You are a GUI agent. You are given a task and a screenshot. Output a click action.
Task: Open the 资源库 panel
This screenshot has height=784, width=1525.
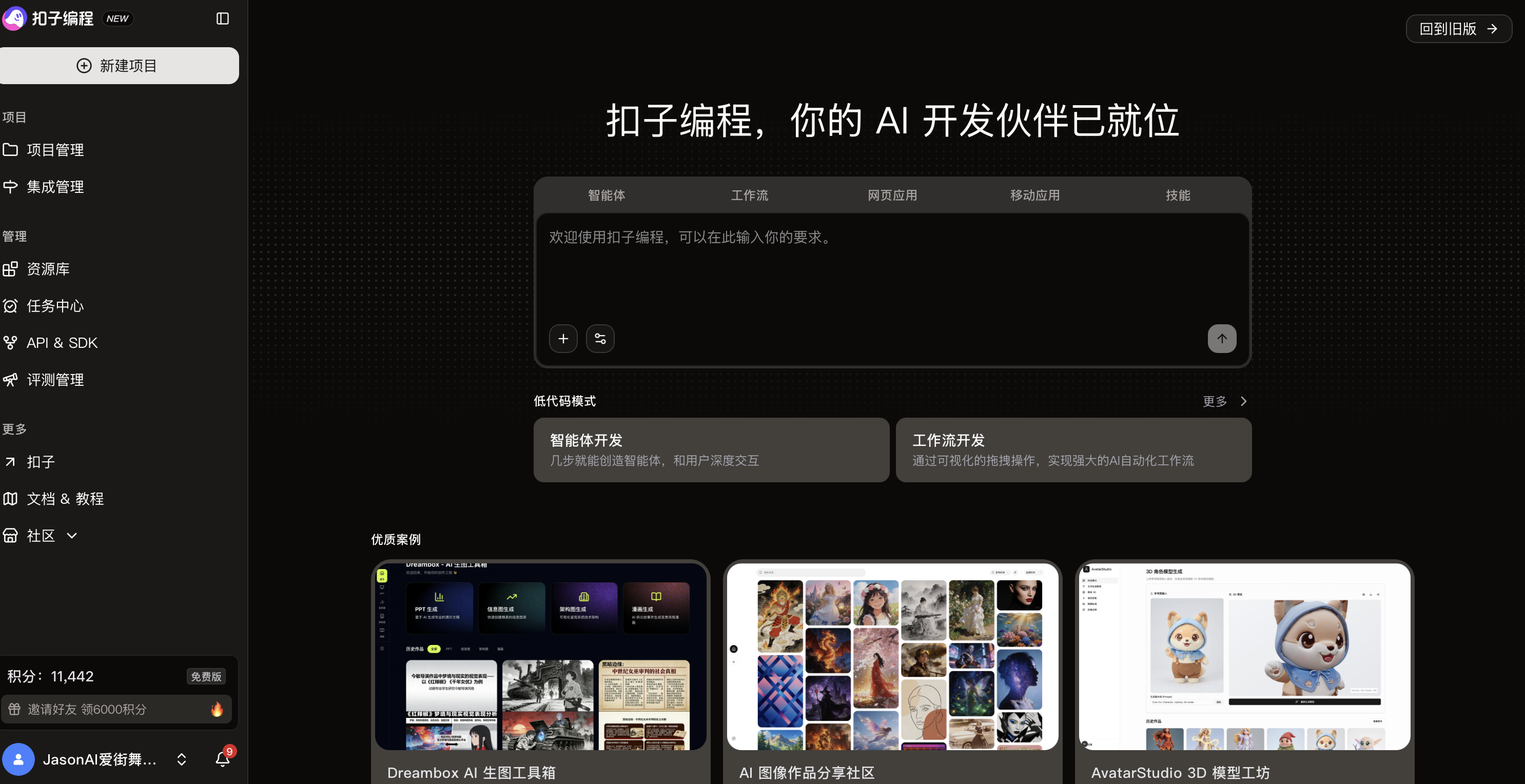(48, 268)
